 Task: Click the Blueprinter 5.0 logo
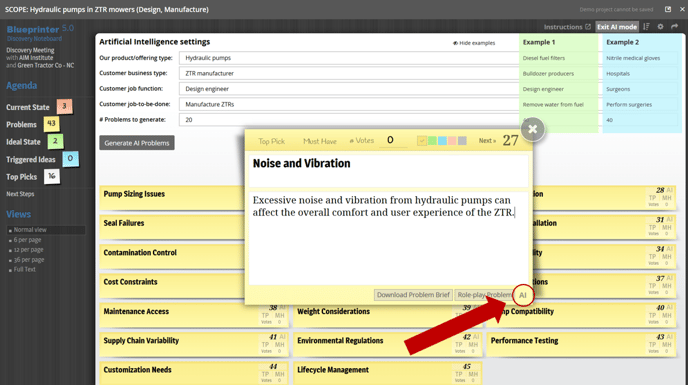click(x=40, y=29)
